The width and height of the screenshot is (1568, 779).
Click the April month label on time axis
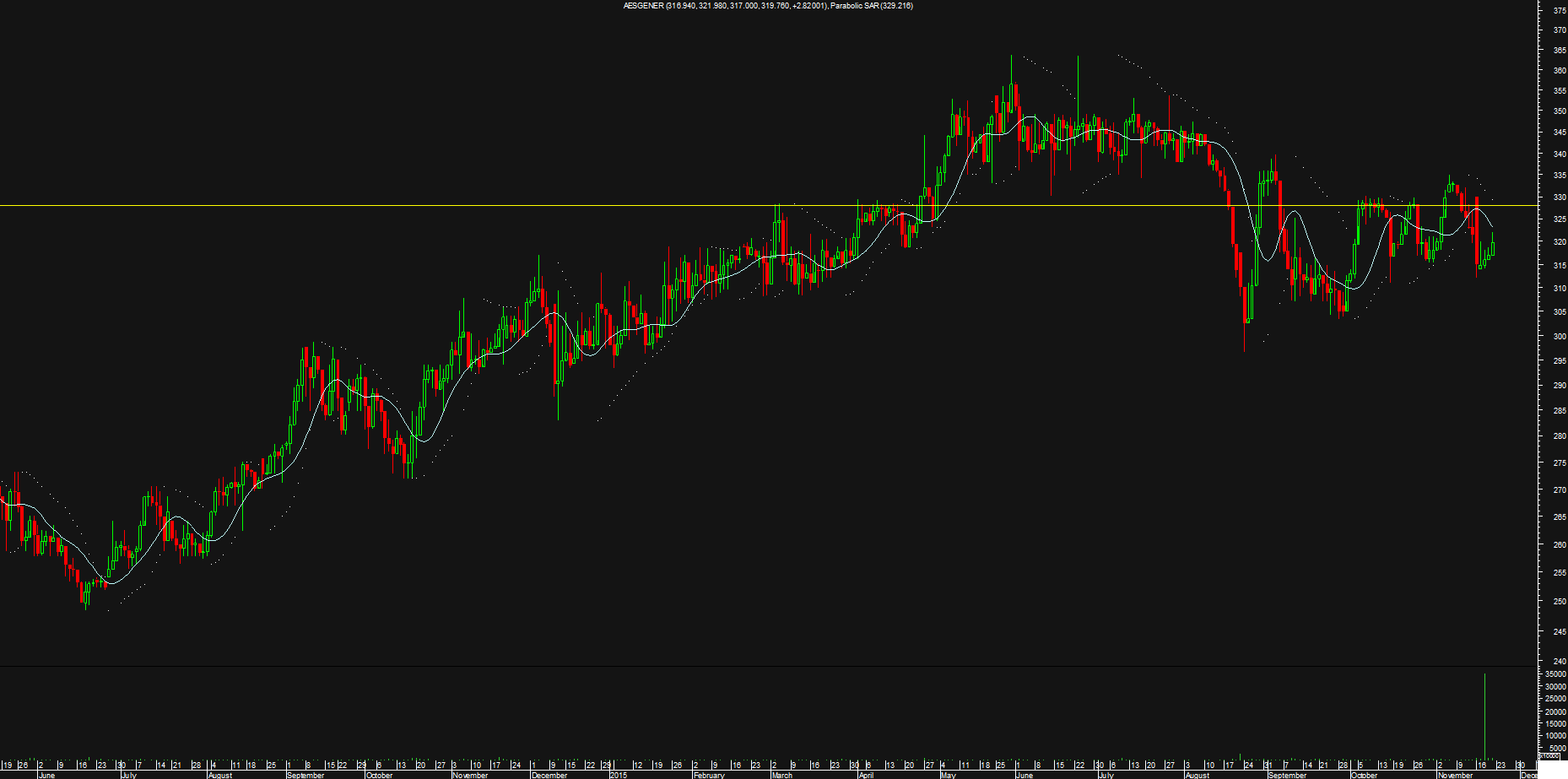pos(867,775)
